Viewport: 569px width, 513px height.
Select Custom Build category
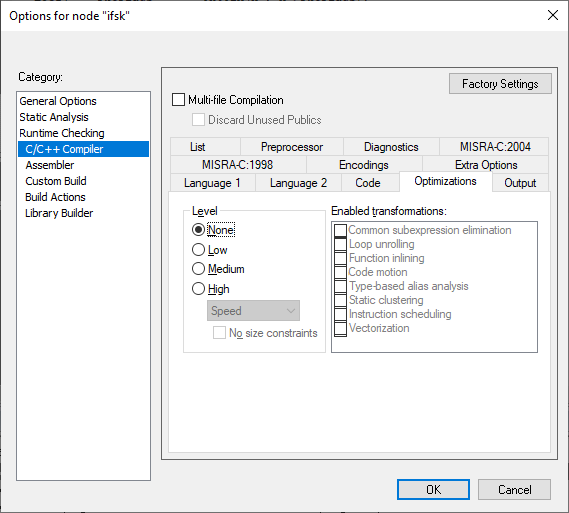[83, 181]
